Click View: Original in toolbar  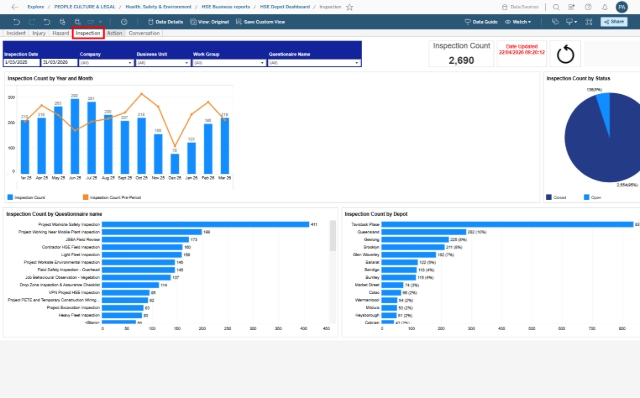(210, 22)
